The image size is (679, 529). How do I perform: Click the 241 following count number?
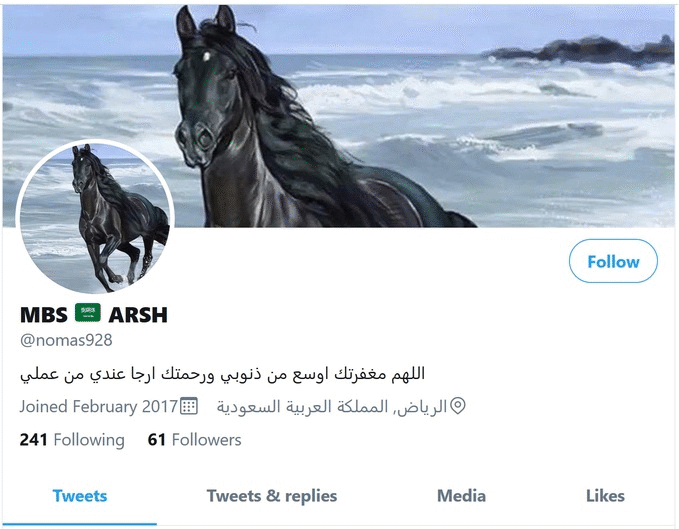33,440
